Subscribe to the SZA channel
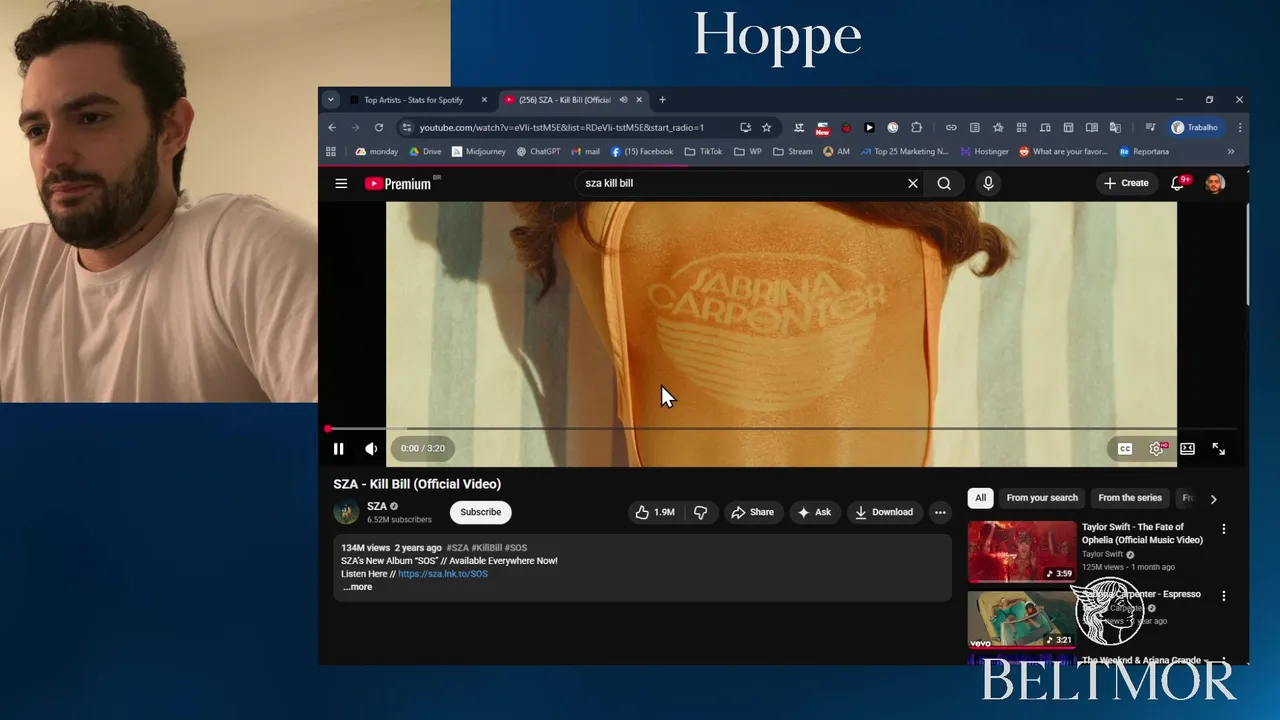Screen dimensions: 1280x720 (x=480, y=512)
